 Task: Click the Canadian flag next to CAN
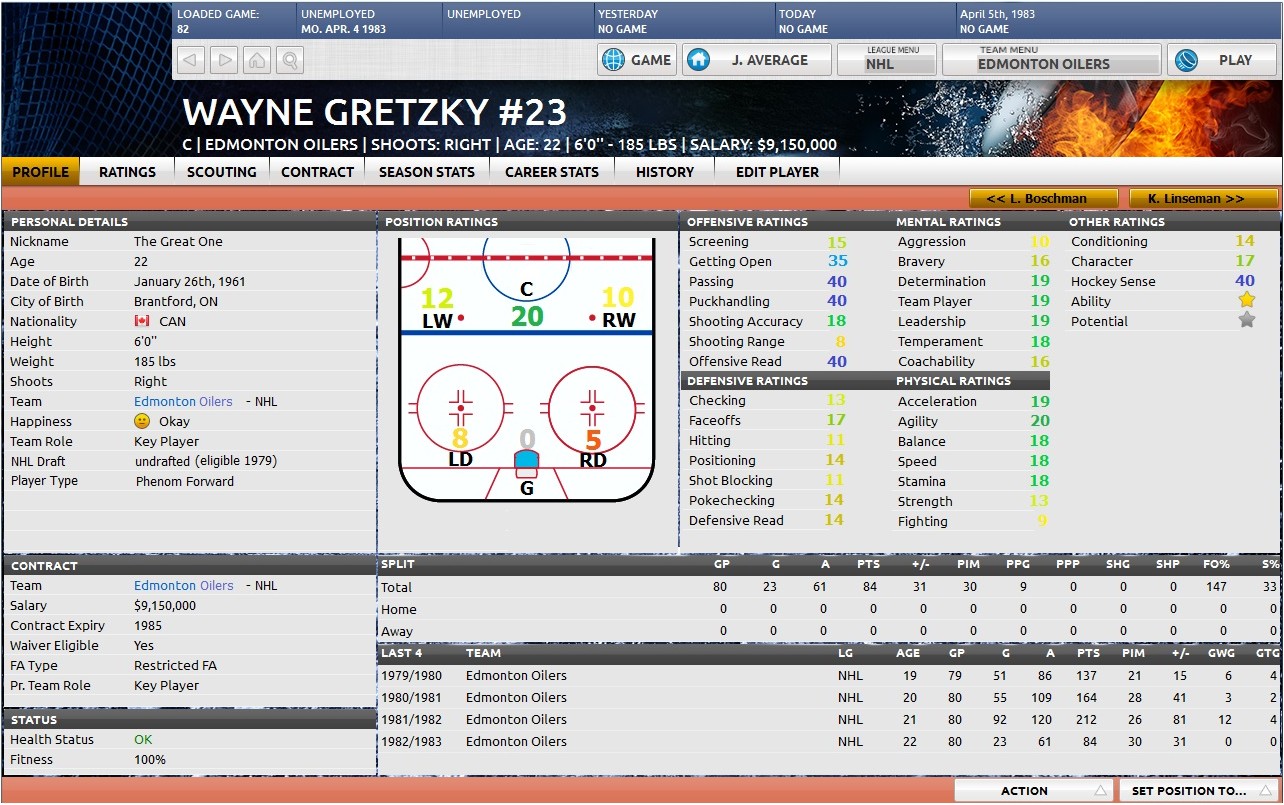142,321
